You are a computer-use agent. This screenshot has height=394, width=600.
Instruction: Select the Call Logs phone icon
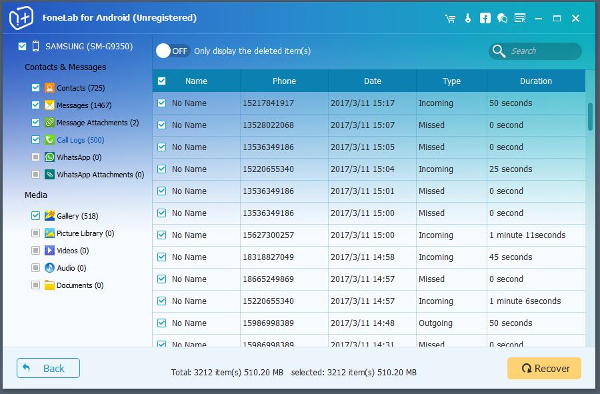pyautogui.click(x=49, y=140)
